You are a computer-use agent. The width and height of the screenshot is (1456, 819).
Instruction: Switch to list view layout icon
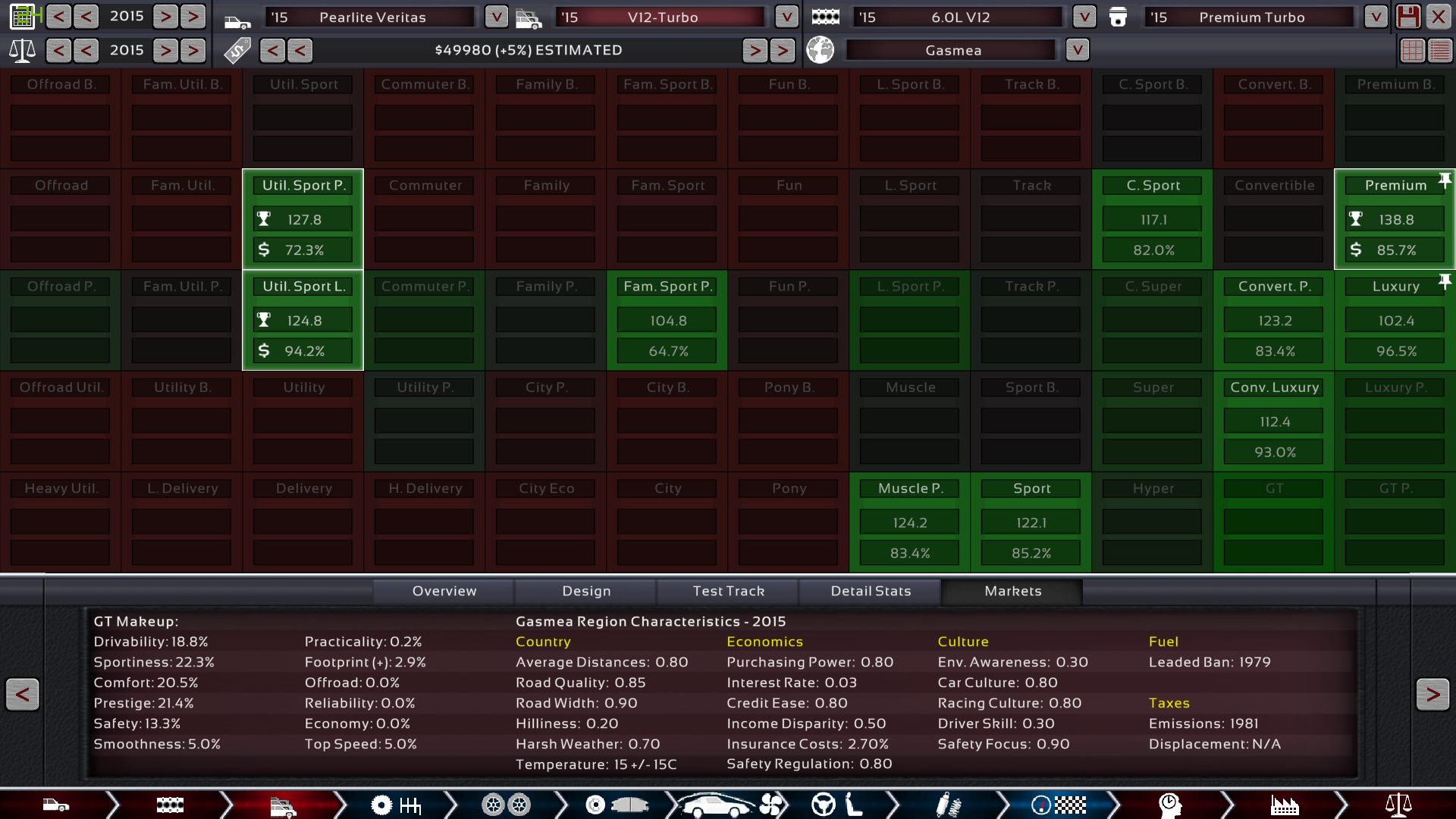(1439, 51)
